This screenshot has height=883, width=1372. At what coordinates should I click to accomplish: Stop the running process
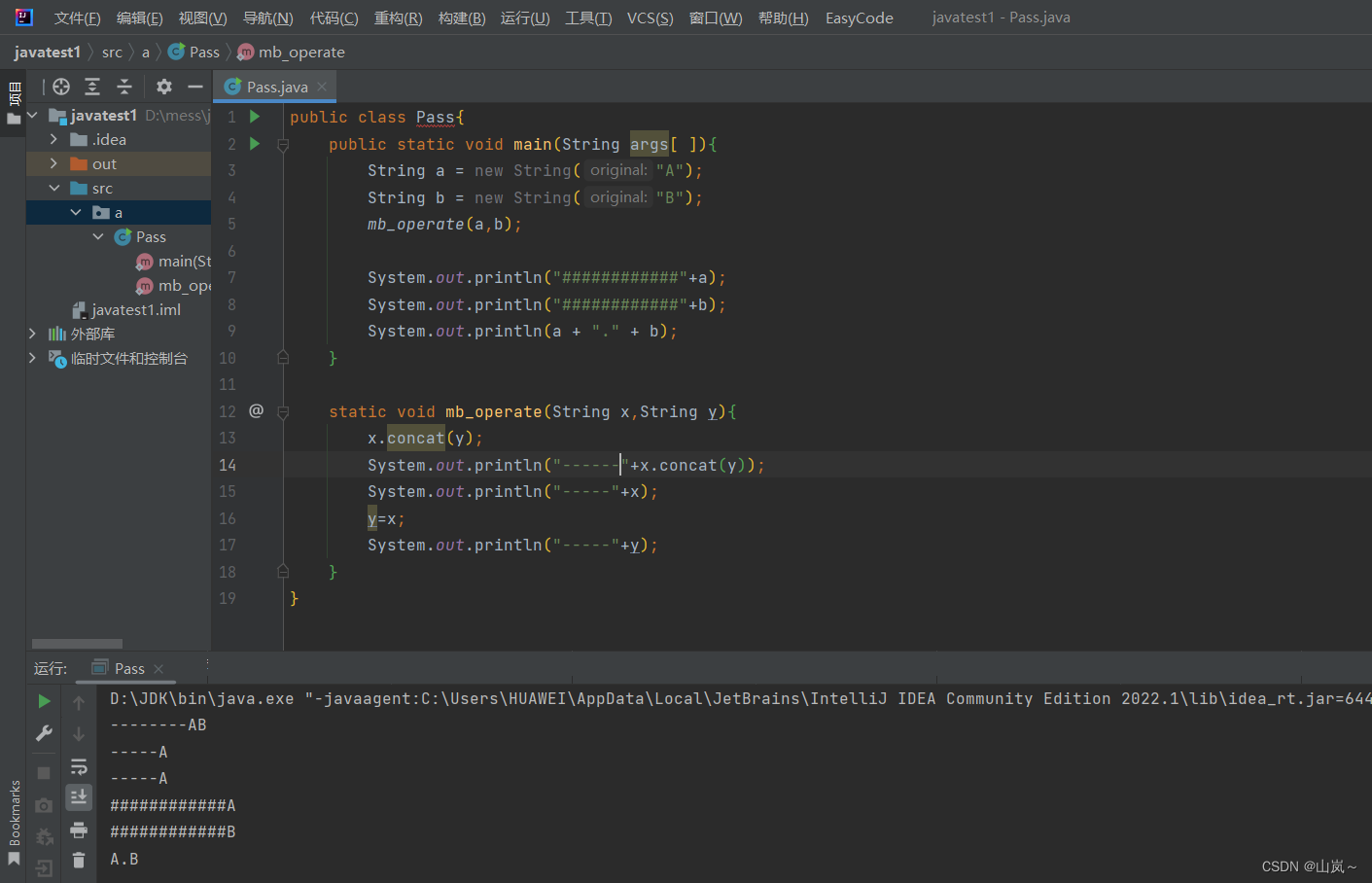tap(44, 772)
